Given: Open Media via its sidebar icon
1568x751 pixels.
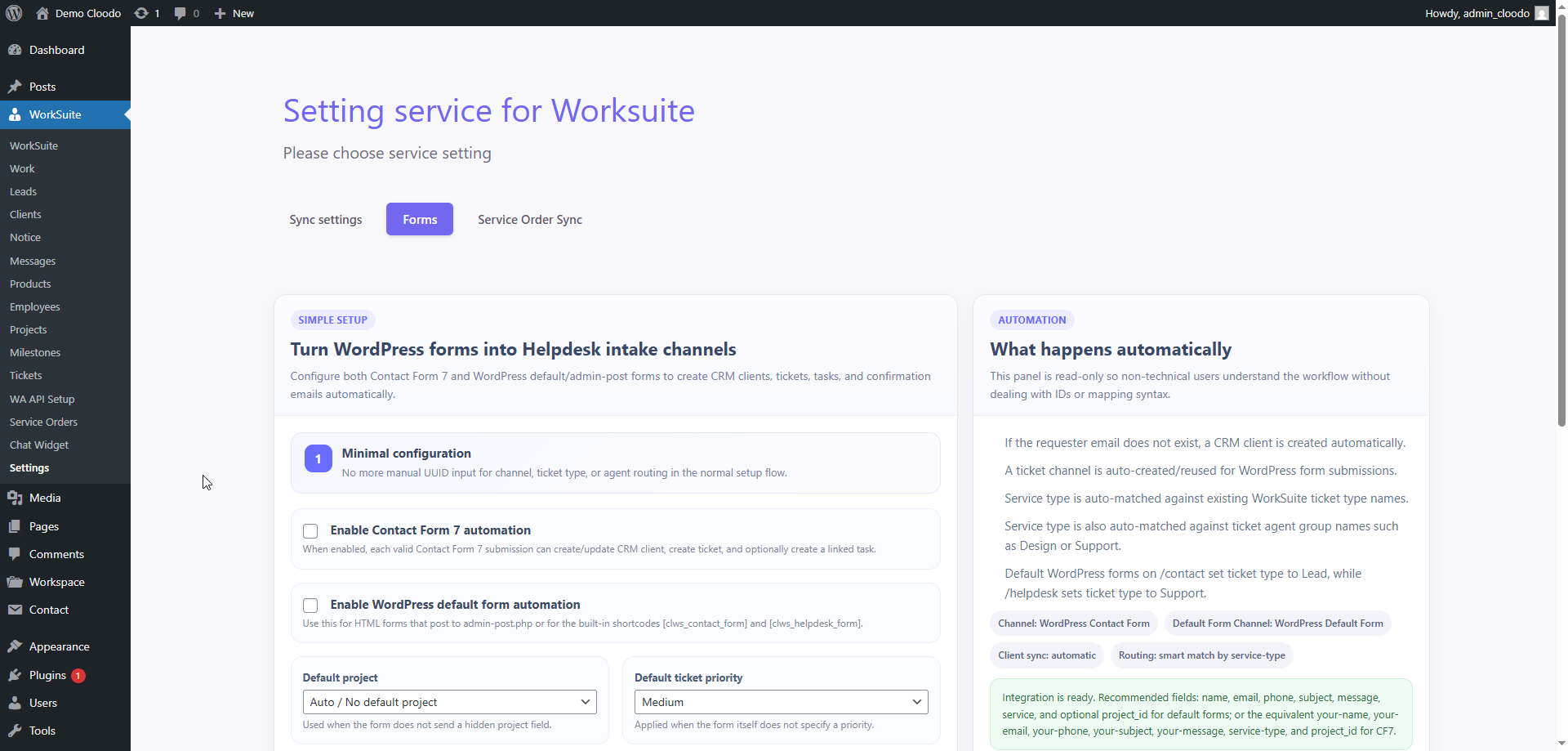Looking at the screenshot, I should coord(16,498).
